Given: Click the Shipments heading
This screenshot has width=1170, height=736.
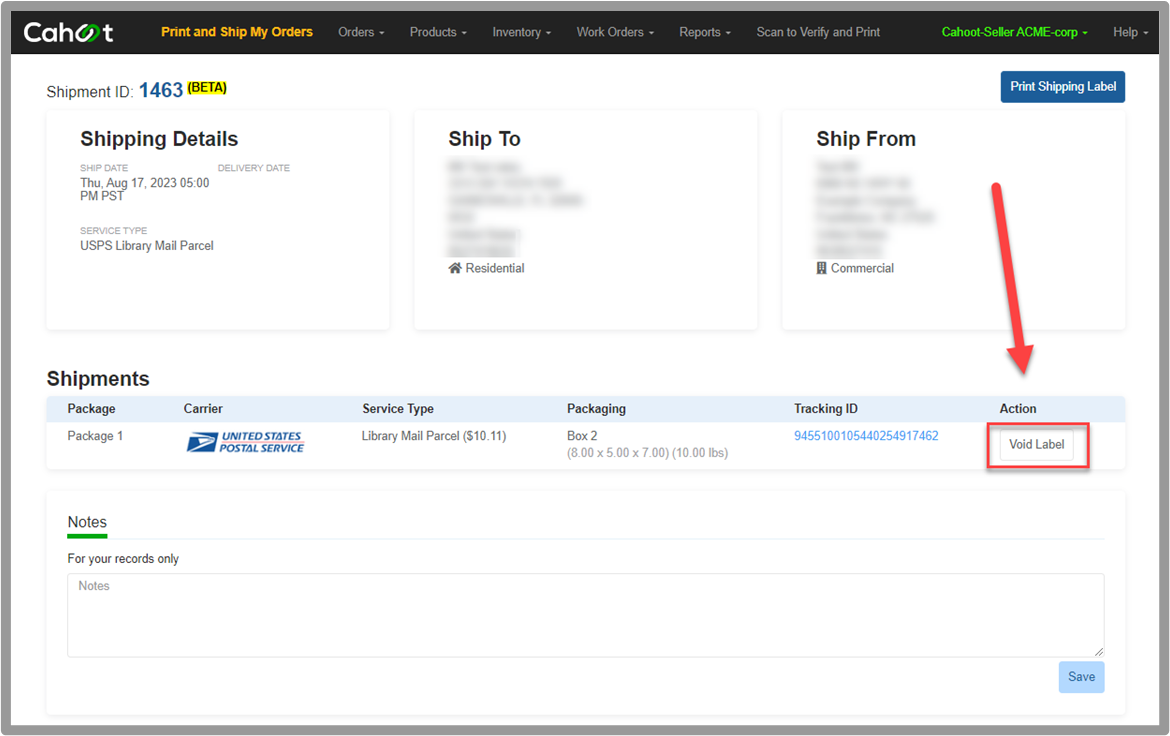Looking at the screenshot, I should pyautogui.click(x=98, y=379).
